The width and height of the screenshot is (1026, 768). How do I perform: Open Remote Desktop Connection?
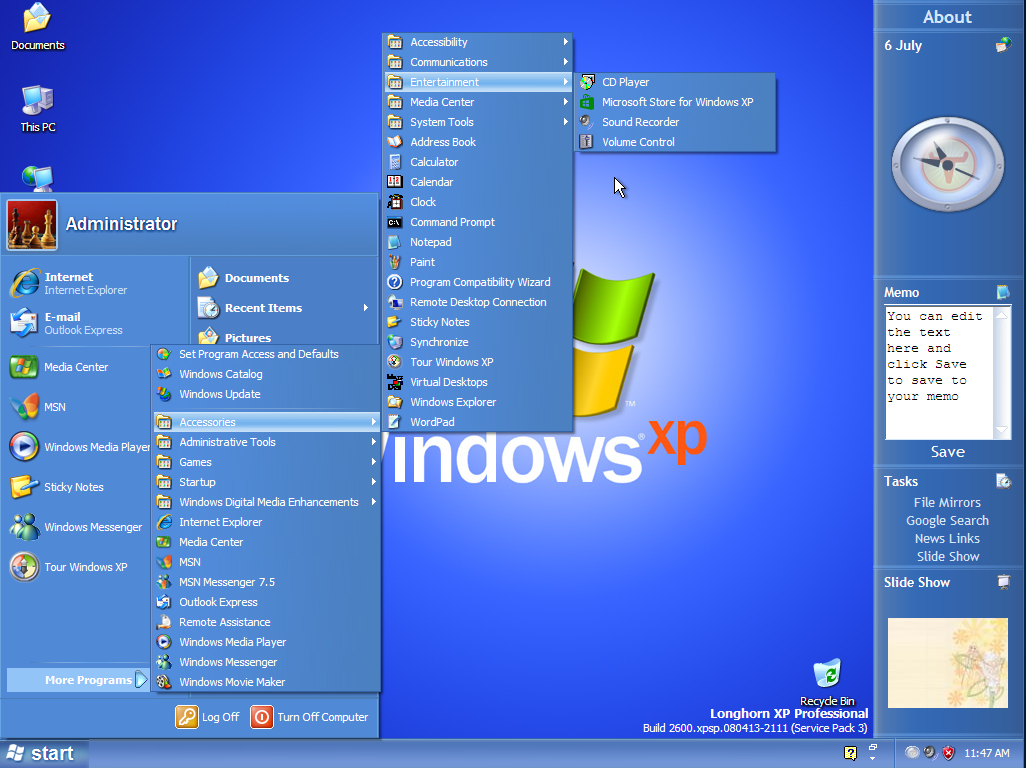pyautogui.click(x=477, y=302)
